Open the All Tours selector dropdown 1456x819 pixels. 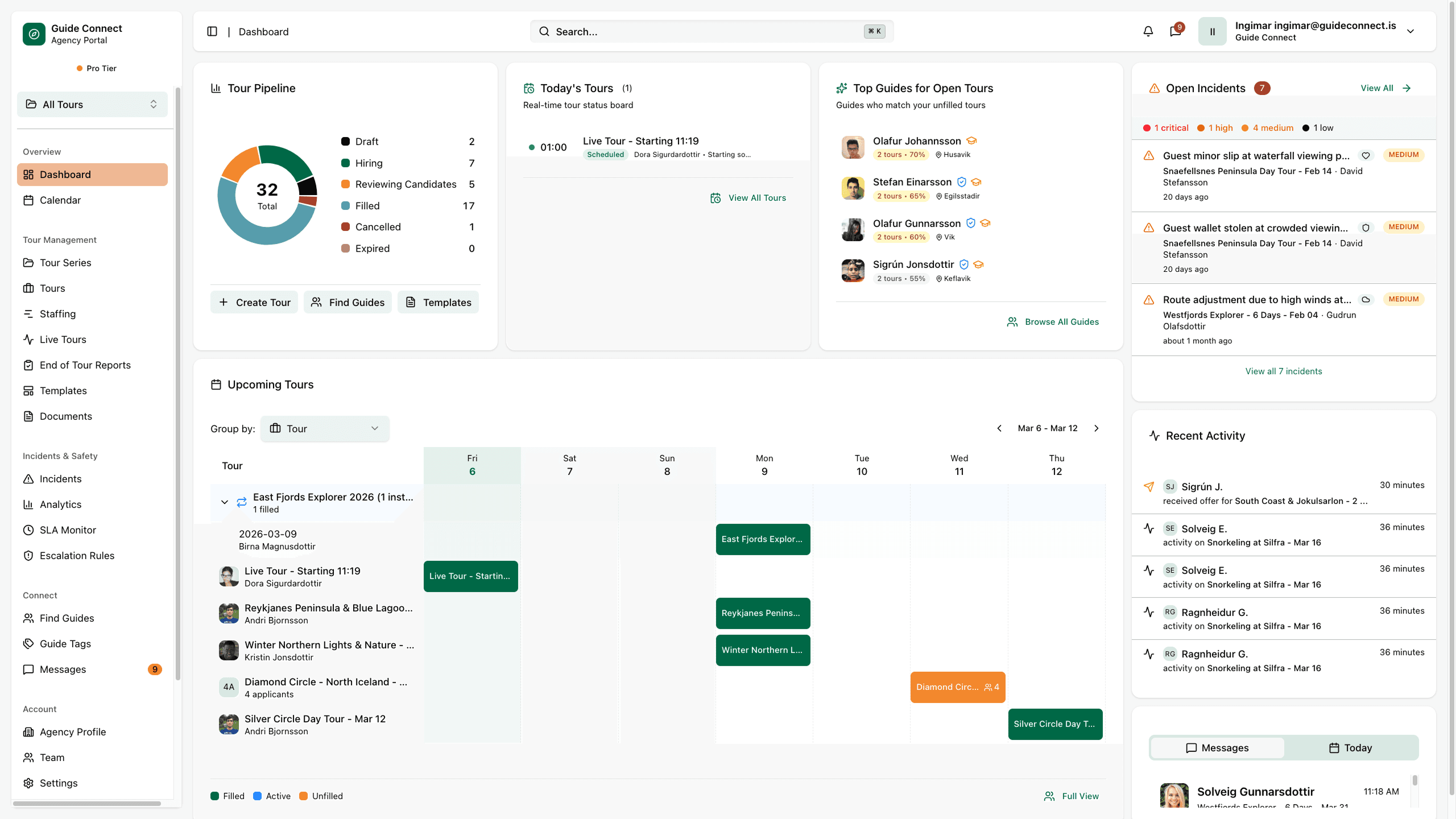92,104
